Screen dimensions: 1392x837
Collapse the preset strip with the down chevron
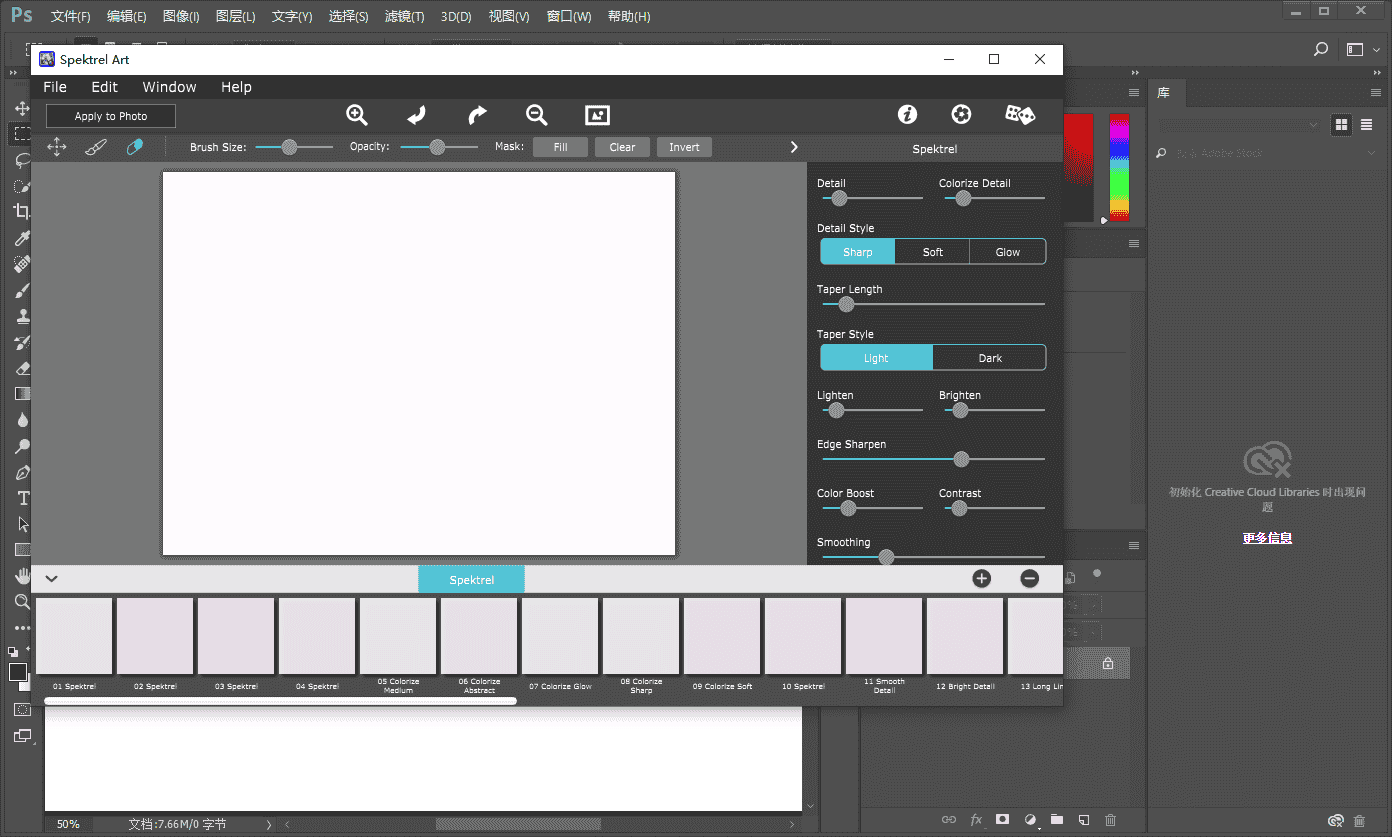coord(51,578)
